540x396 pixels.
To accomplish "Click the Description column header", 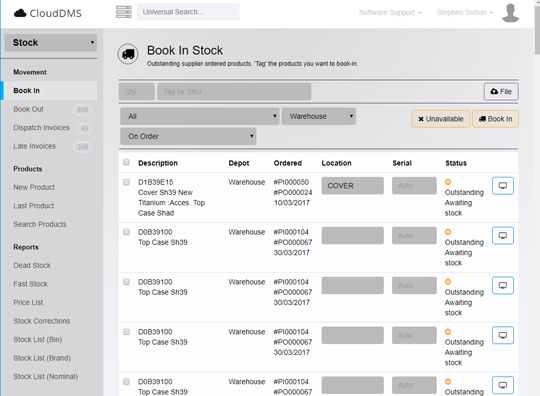I will [158, 163].
